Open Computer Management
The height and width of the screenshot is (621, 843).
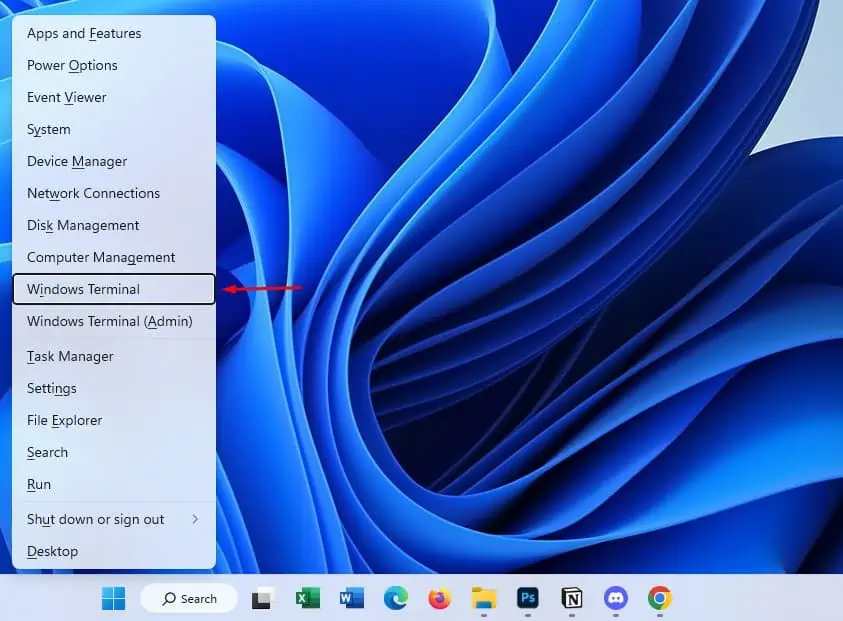pos(100,257)
